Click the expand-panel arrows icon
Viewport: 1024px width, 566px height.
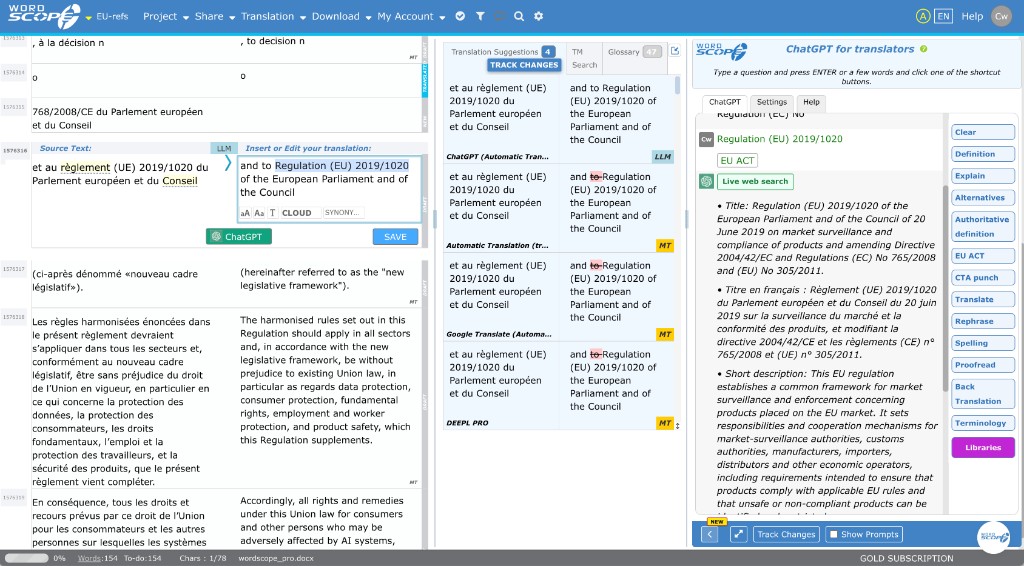(738, 534)
